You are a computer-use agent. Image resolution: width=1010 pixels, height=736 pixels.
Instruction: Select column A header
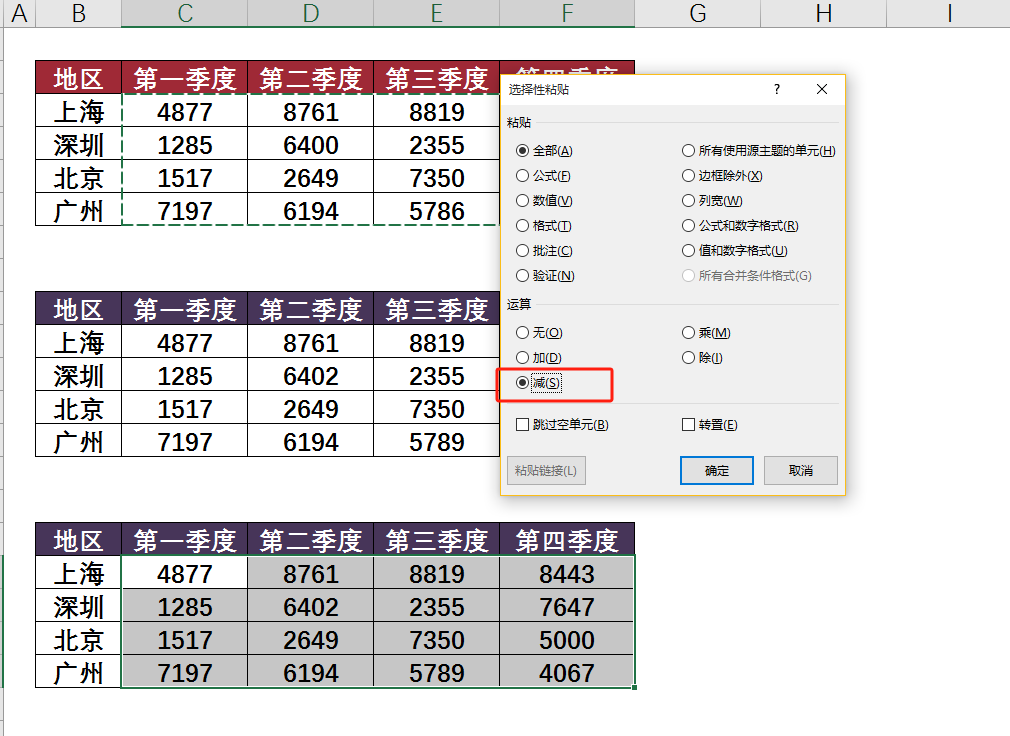[x=19, y=13]
